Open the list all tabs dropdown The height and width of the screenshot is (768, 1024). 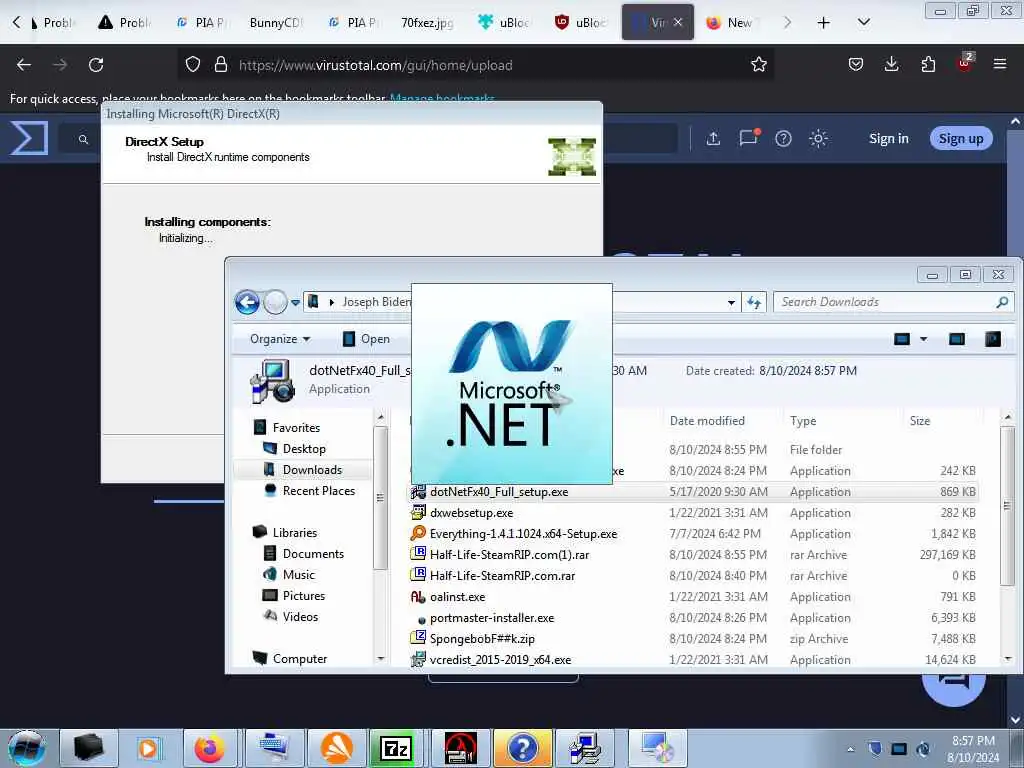click(x=863, y=23)
